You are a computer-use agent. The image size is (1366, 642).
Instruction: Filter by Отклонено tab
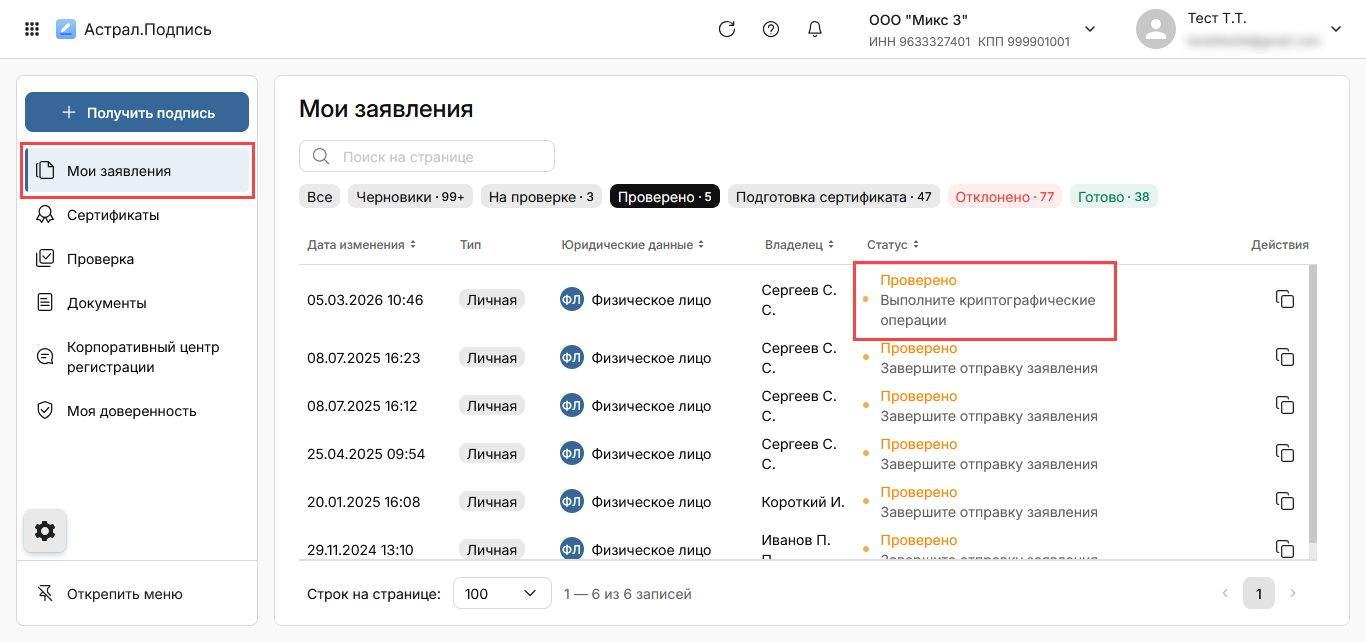[1004, 197]
